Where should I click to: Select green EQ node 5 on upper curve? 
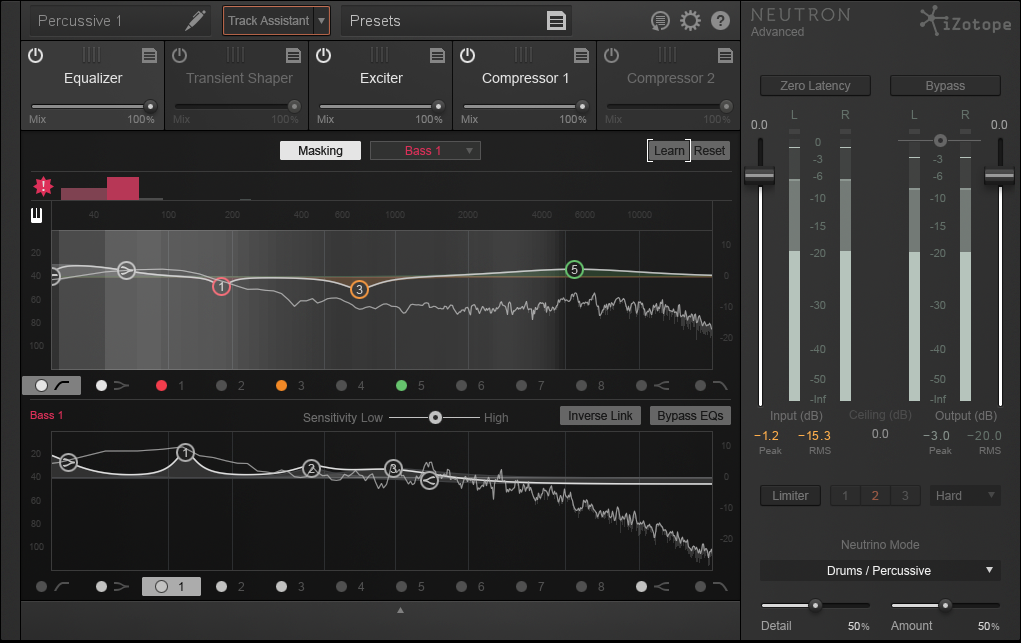coord(574,269)
